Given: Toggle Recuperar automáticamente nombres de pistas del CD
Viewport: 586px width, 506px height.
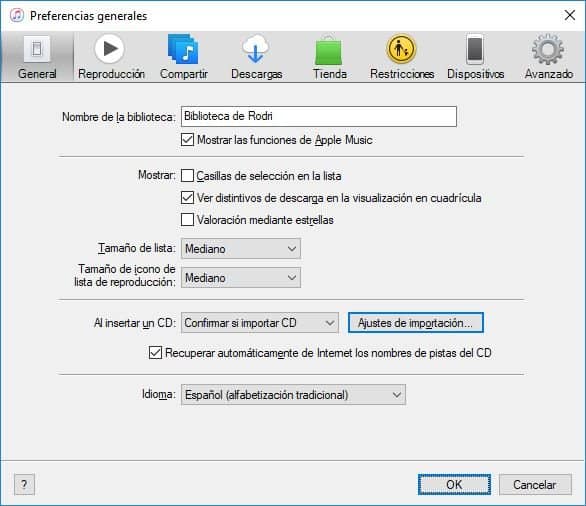Looking at the screenshot, I should coord(155,353).
